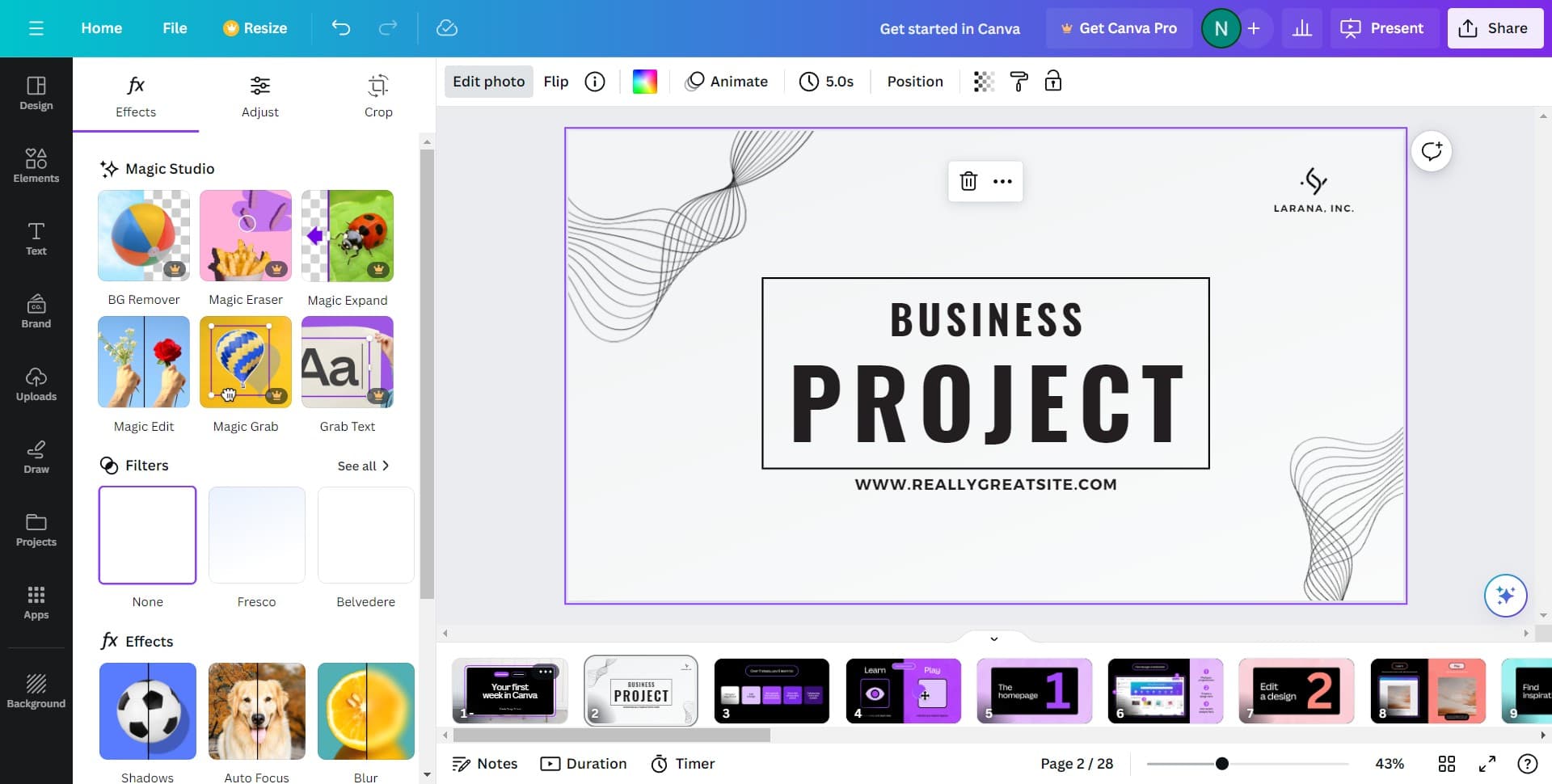This screenshot has width=1552, height=784.
Task: Click the Share button
Action: click(x=1495, y=28)
